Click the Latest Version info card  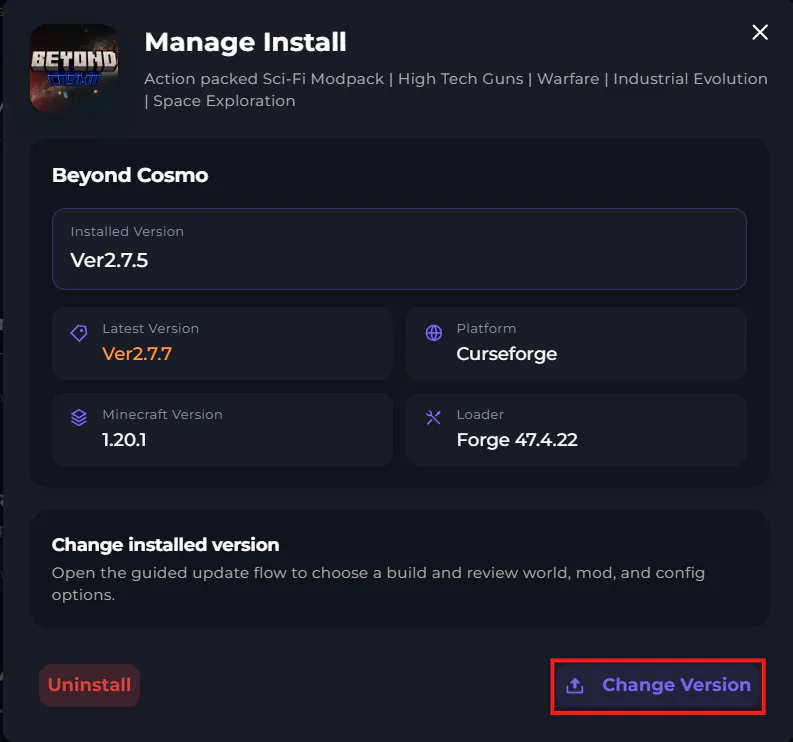(223, 343)
